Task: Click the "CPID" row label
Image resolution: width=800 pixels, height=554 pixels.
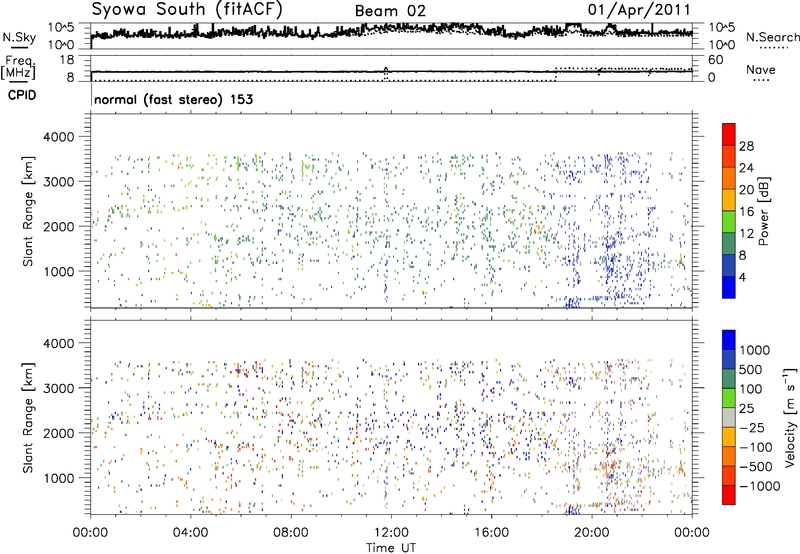Action: click(22, 95)
